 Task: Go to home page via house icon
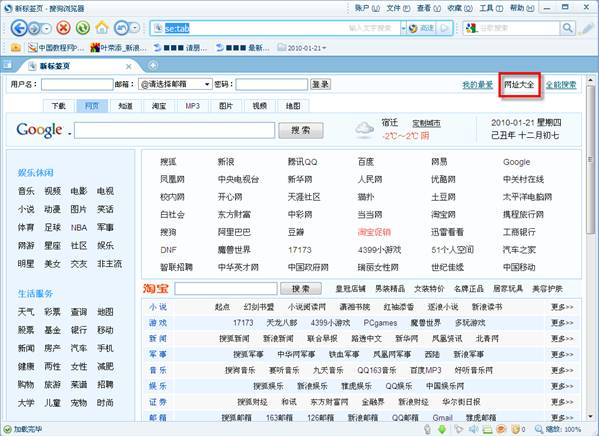(x=104, y=27)
